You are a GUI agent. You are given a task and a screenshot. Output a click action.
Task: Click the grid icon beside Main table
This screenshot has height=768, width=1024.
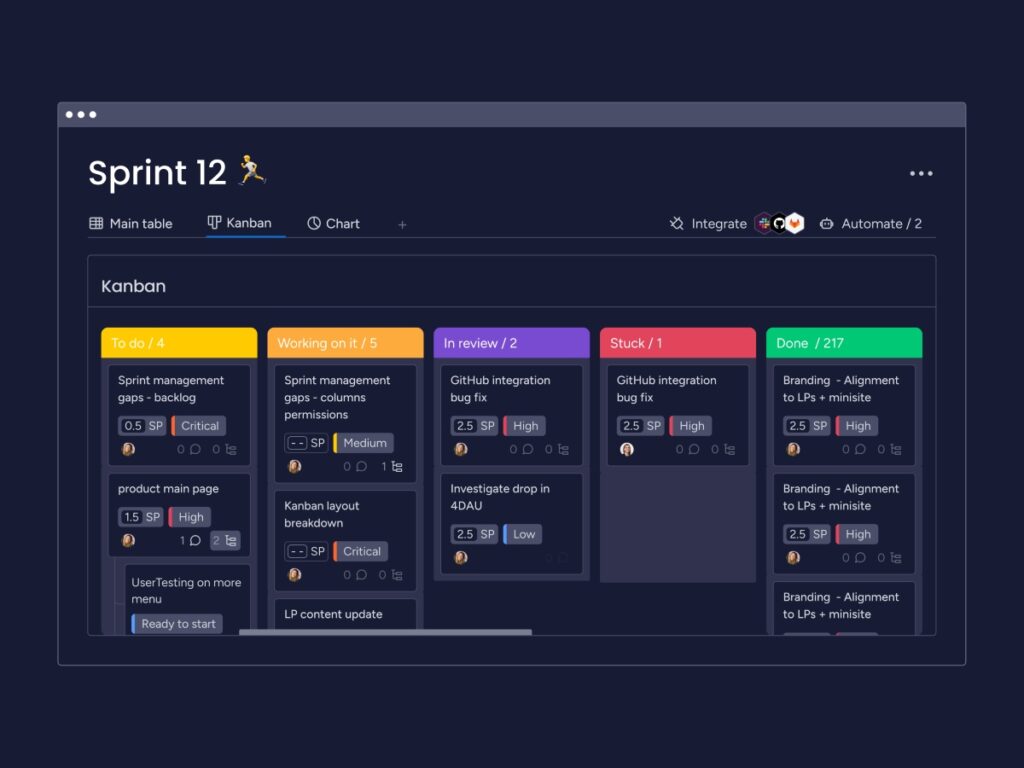coord(95,222)
